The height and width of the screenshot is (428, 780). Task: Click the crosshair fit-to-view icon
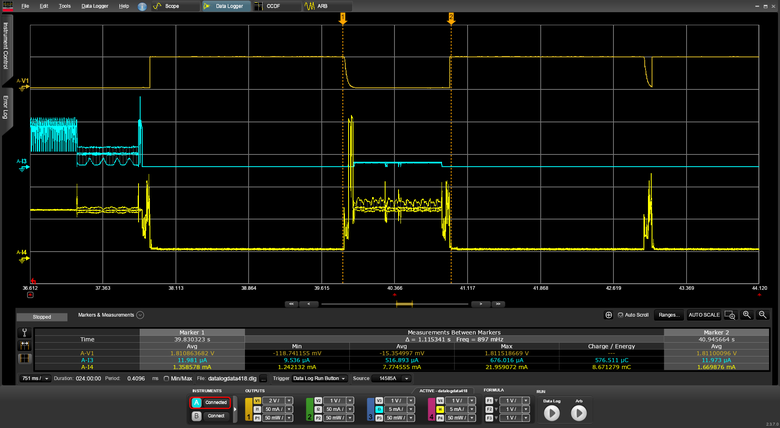[608, 315]
